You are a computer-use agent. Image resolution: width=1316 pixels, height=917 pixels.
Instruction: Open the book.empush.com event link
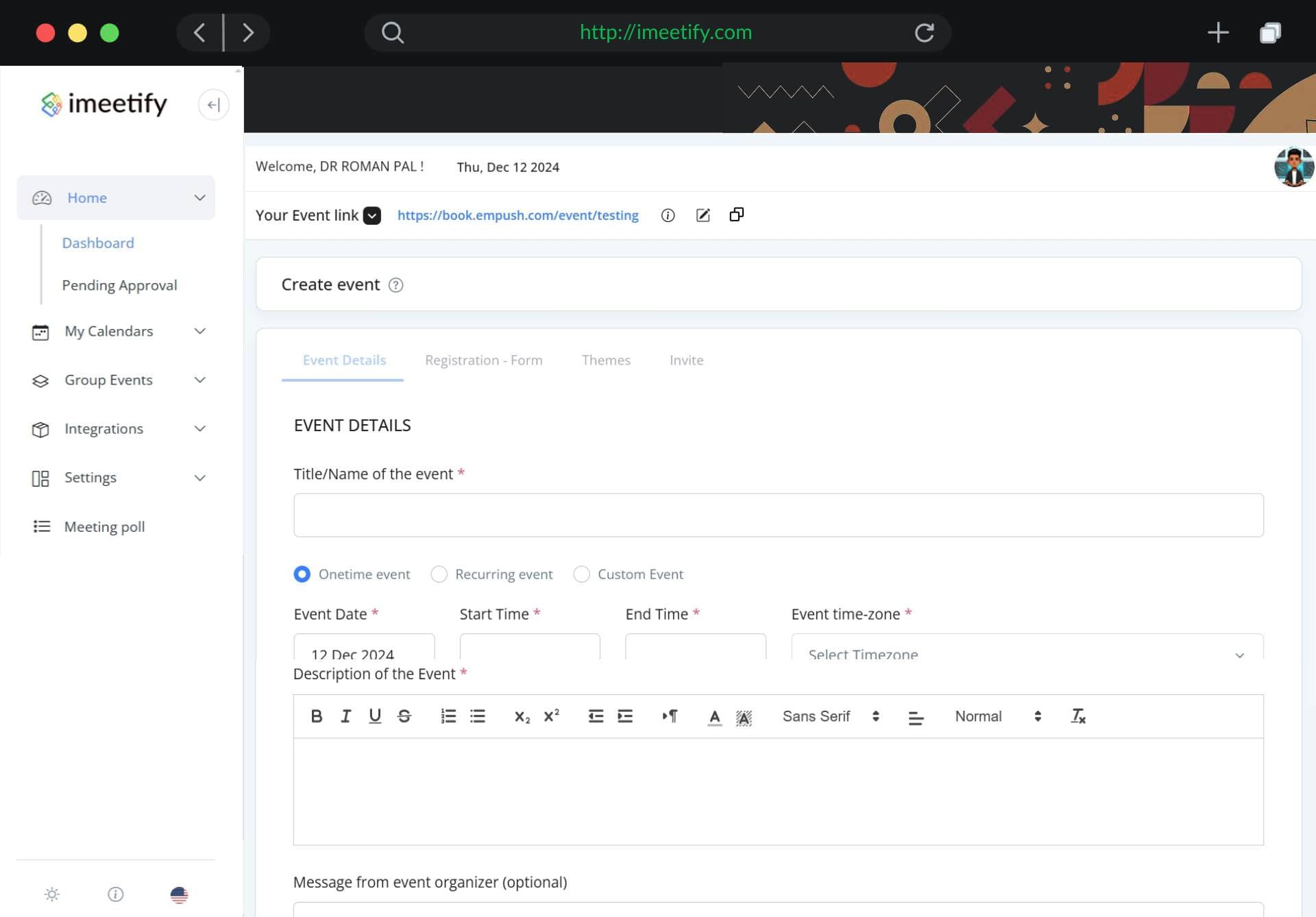[517, 215]
